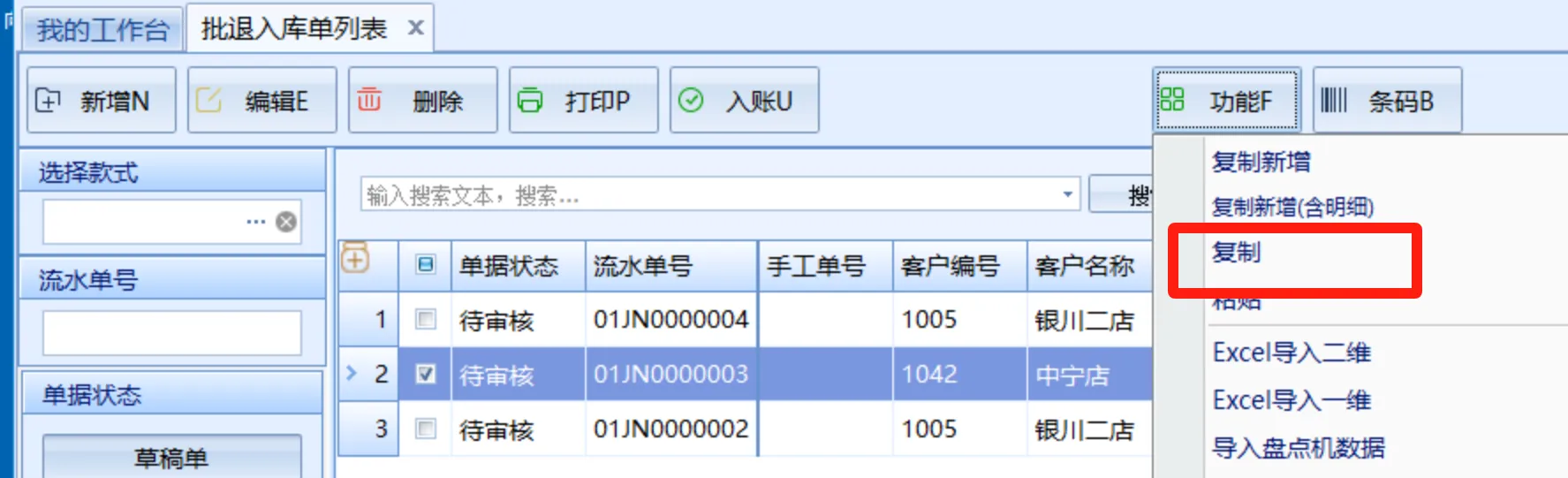1568x478 pixels.
Task: Click the 新增N add icon button
Action: click(49, 101)
